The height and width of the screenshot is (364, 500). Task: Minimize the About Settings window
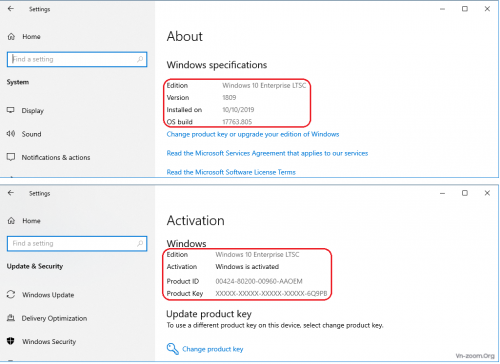pyautogui.click(x=442, y=9)
